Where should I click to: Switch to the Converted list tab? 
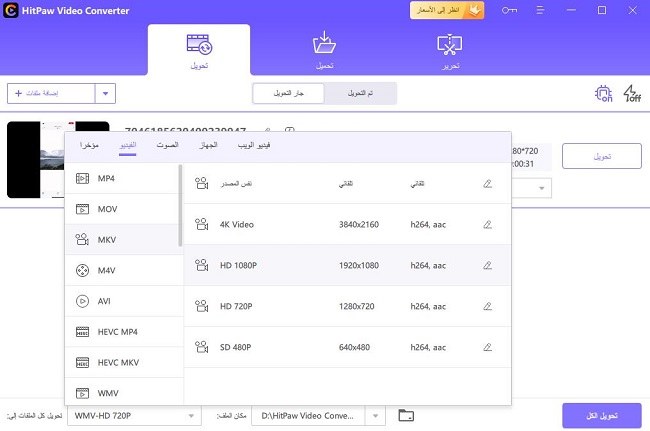[x=360, y=93]
